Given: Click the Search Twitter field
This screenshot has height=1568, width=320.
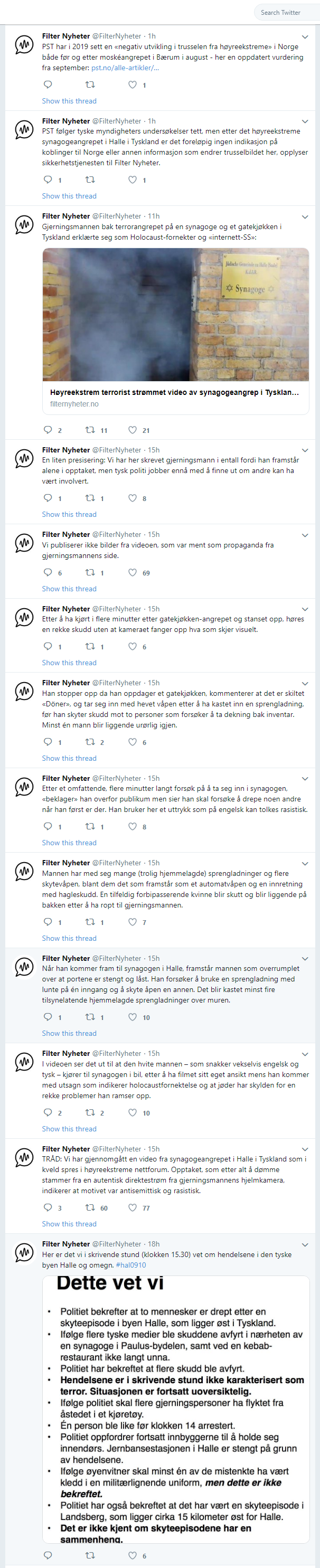Looking at the screenshot, I should pyautogui.click(x=284, y=12).
